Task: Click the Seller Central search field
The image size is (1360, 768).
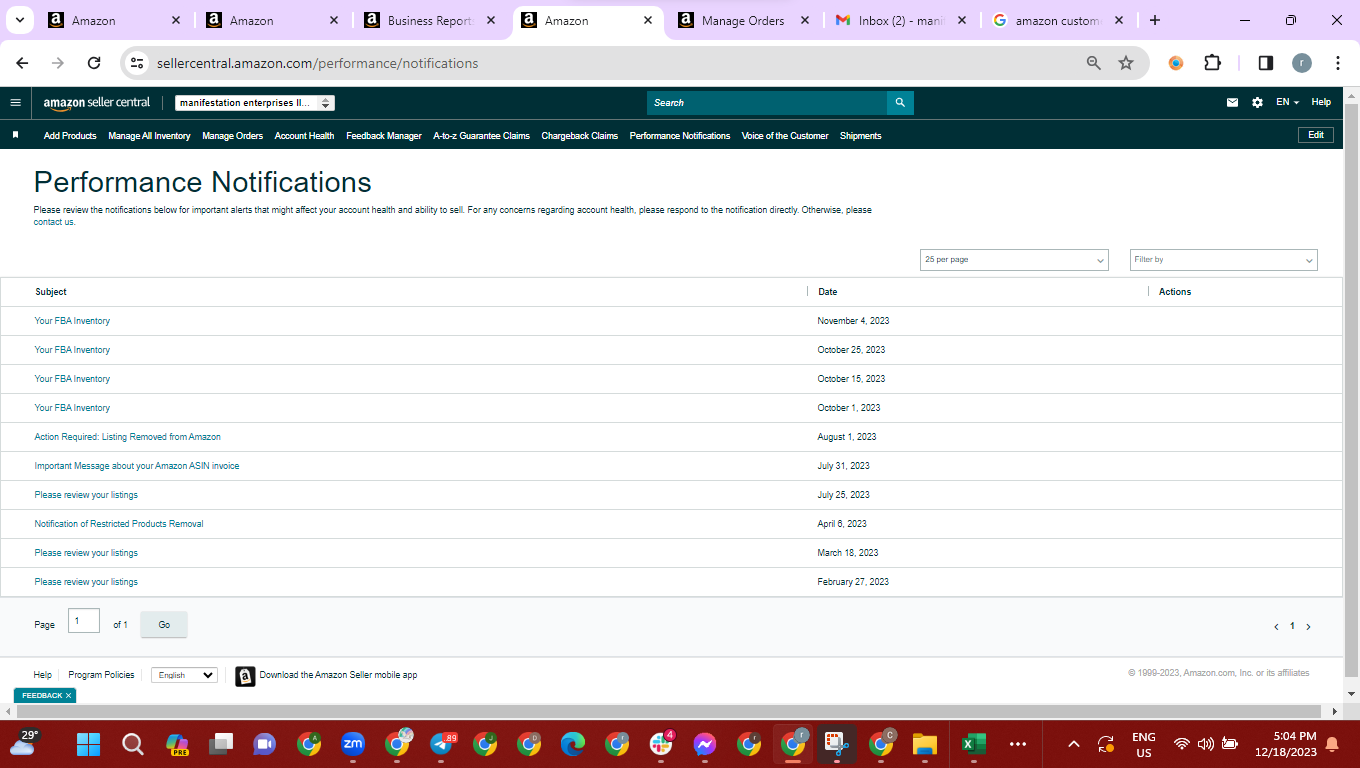Action: tap(767, 103)
